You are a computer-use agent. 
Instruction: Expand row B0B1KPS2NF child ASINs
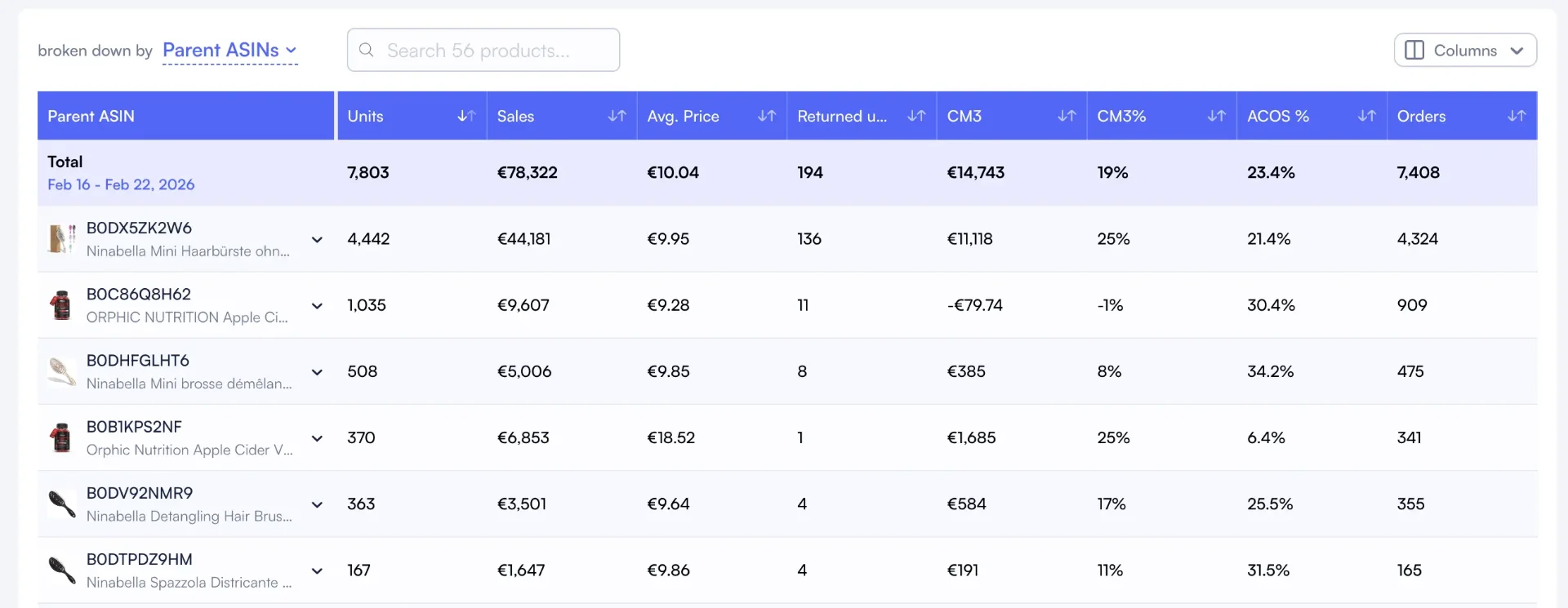click(x=317, y=437)
